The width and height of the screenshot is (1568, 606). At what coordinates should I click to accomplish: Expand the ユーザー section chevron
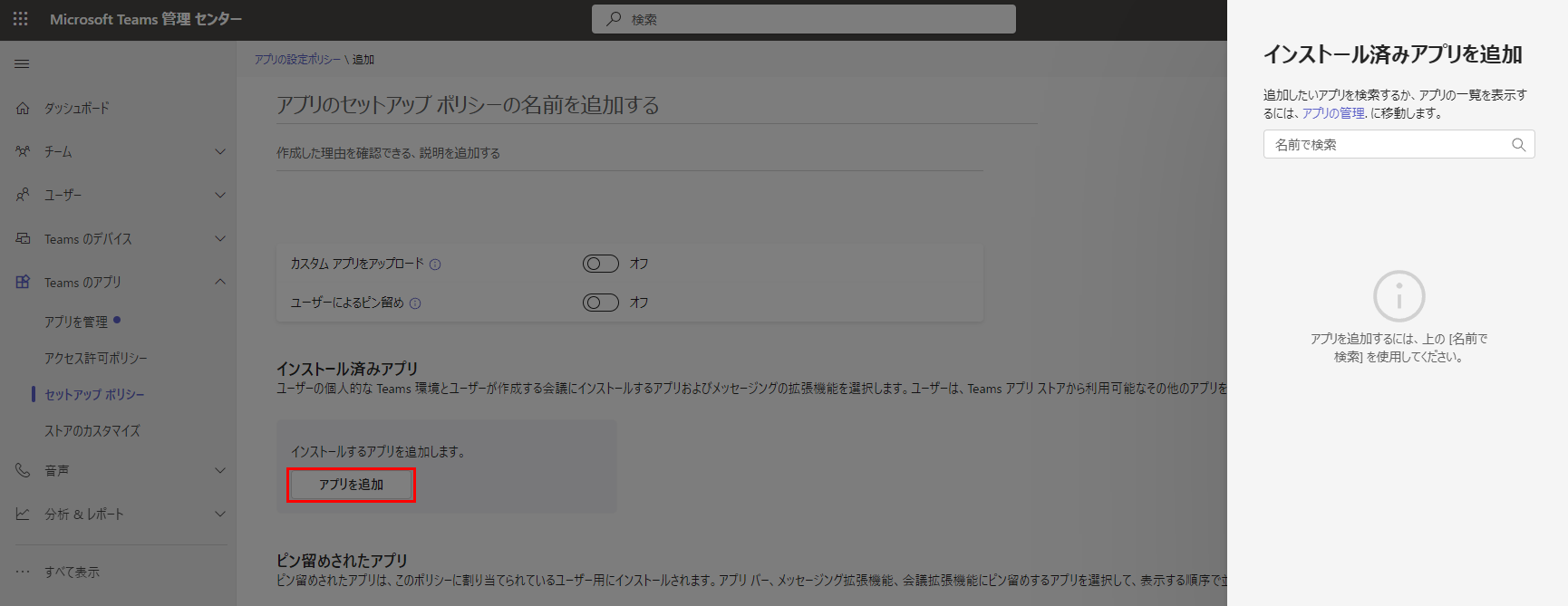(x=220, y=195)
